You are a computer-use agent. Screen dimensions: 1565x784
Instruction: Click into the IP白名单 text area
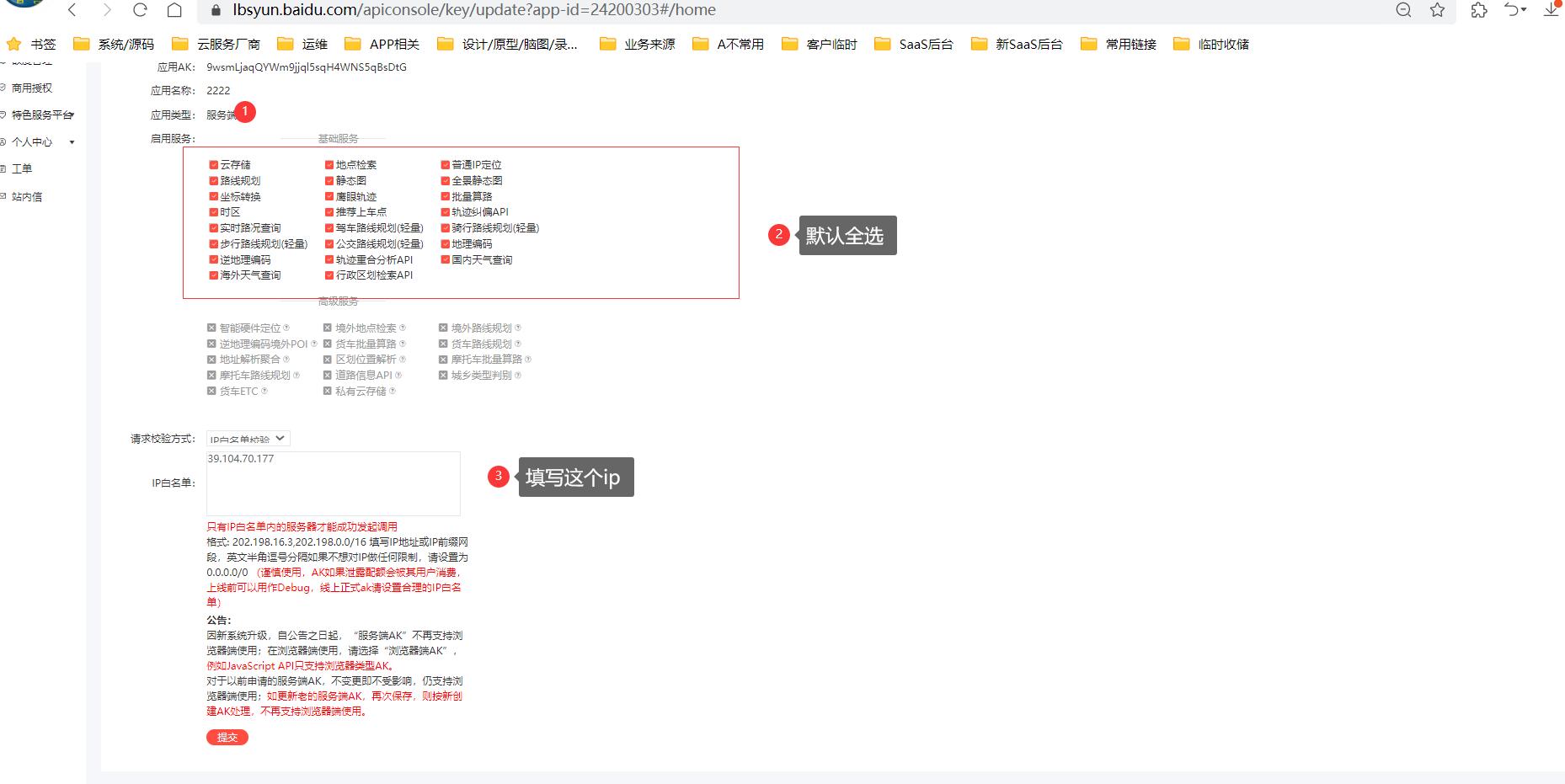pos(334,483)
